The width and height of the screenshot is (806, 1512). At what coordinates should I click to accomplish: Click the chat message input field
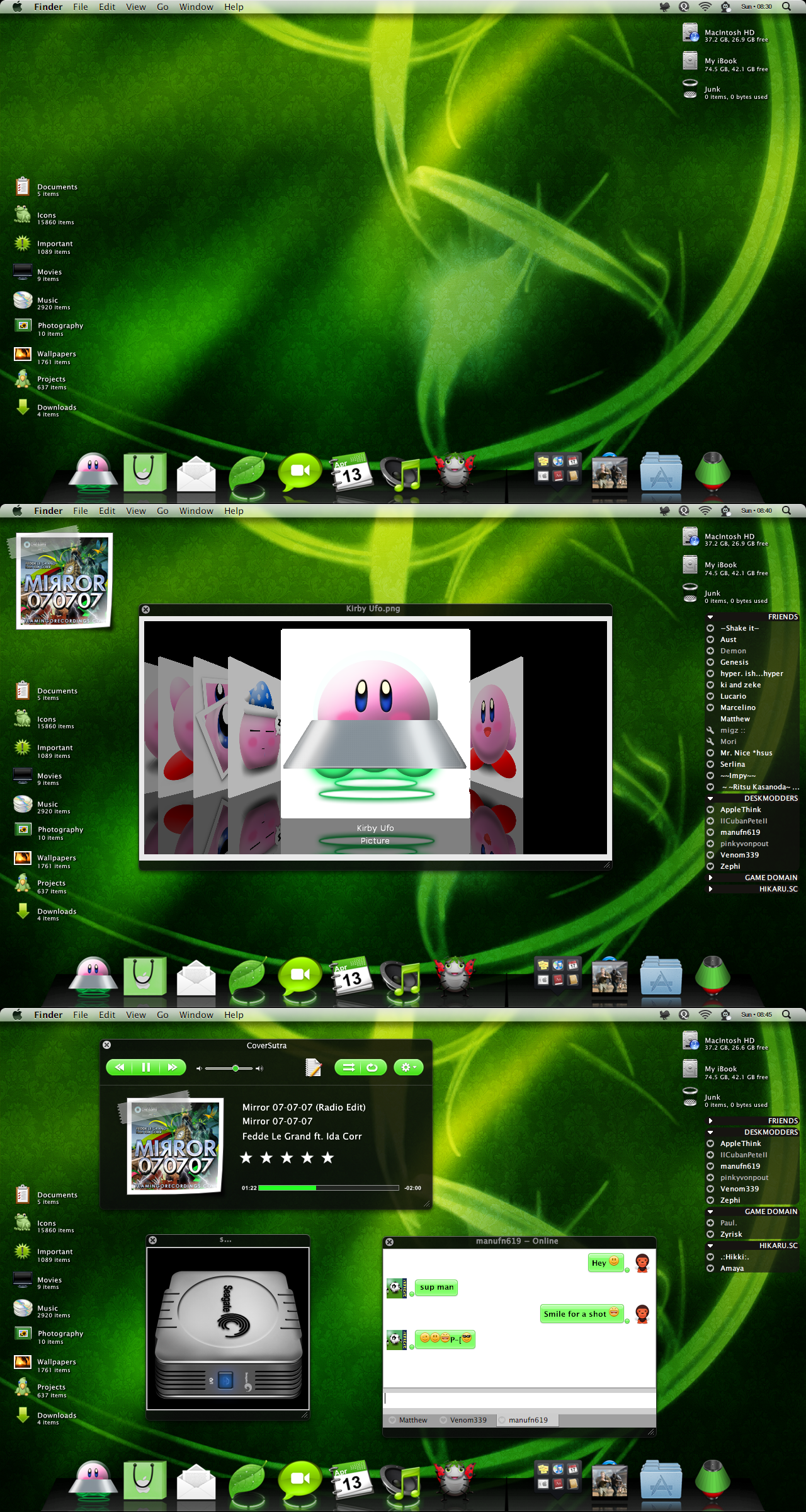519,1399
